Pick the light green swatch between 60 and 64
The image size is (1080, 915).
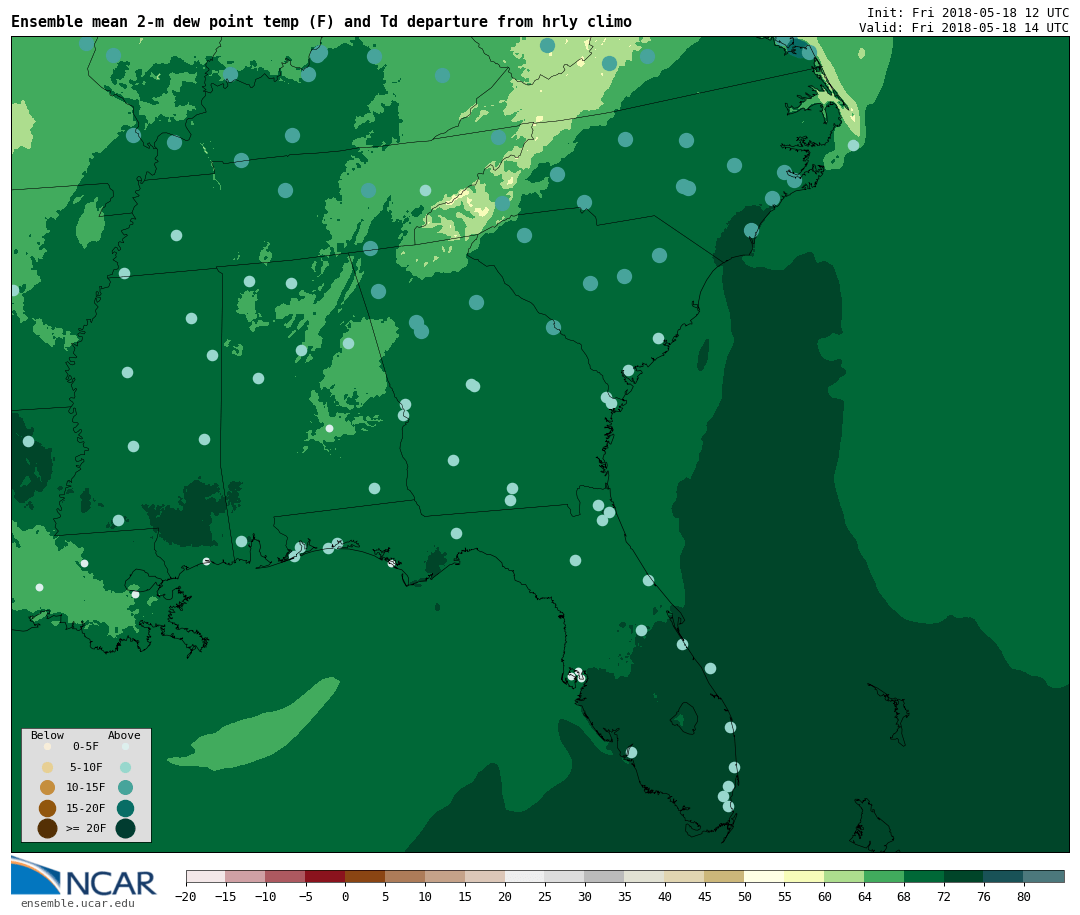(x=844, y=876)
